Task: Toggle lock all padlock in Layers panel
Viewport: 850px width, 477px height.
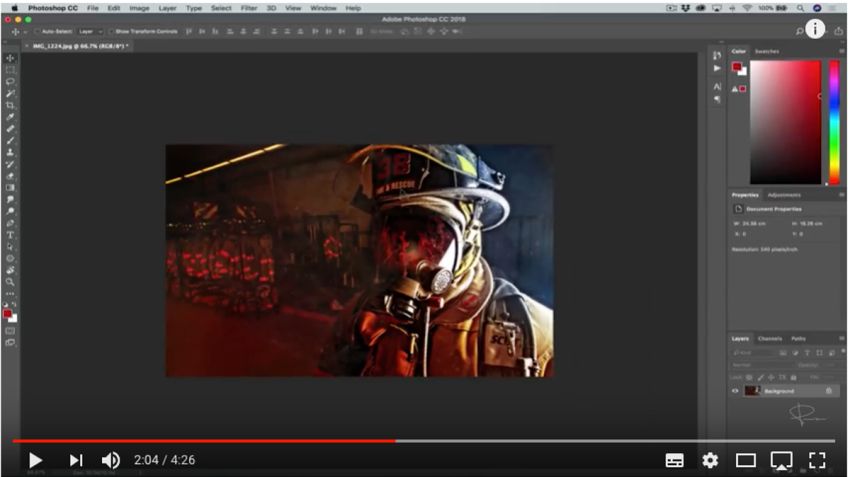Action: [x=794, y=377]
